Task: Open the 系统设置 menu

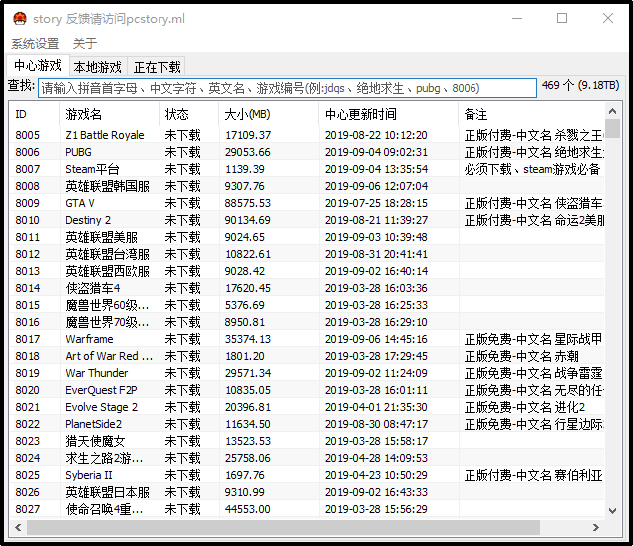Action: click(35, 43)
